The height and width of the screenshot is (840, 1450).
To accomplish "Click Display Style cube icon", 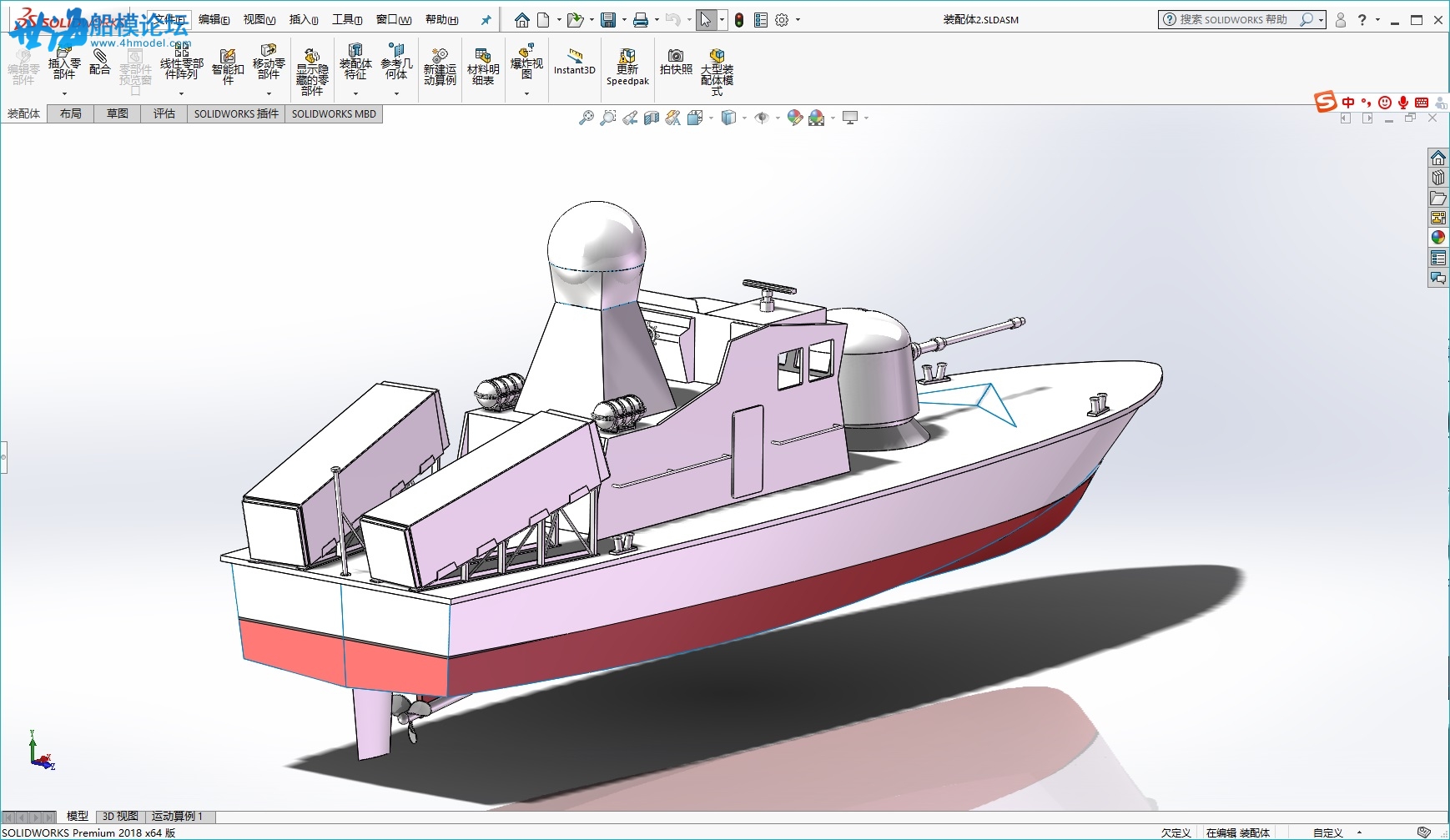I will click(728, 118).
